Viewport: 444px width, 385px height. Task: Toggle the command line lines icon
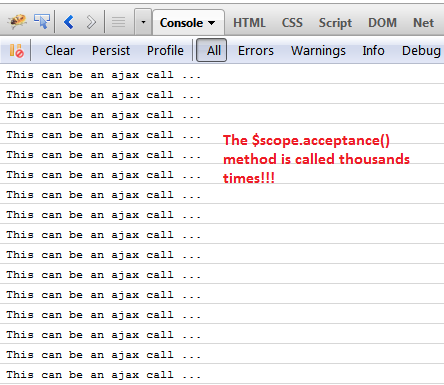118,22
